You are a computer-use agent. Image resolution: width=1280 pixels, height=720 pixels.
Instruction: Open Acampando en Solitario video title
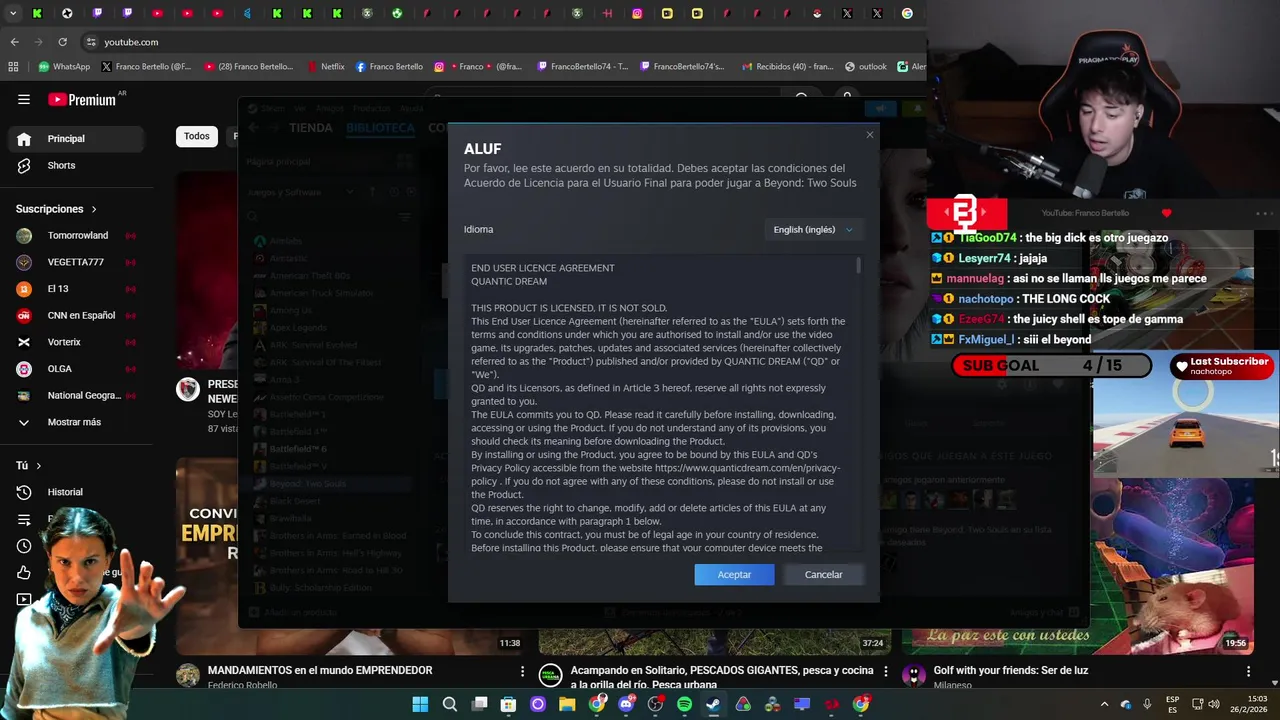[722, 677]
